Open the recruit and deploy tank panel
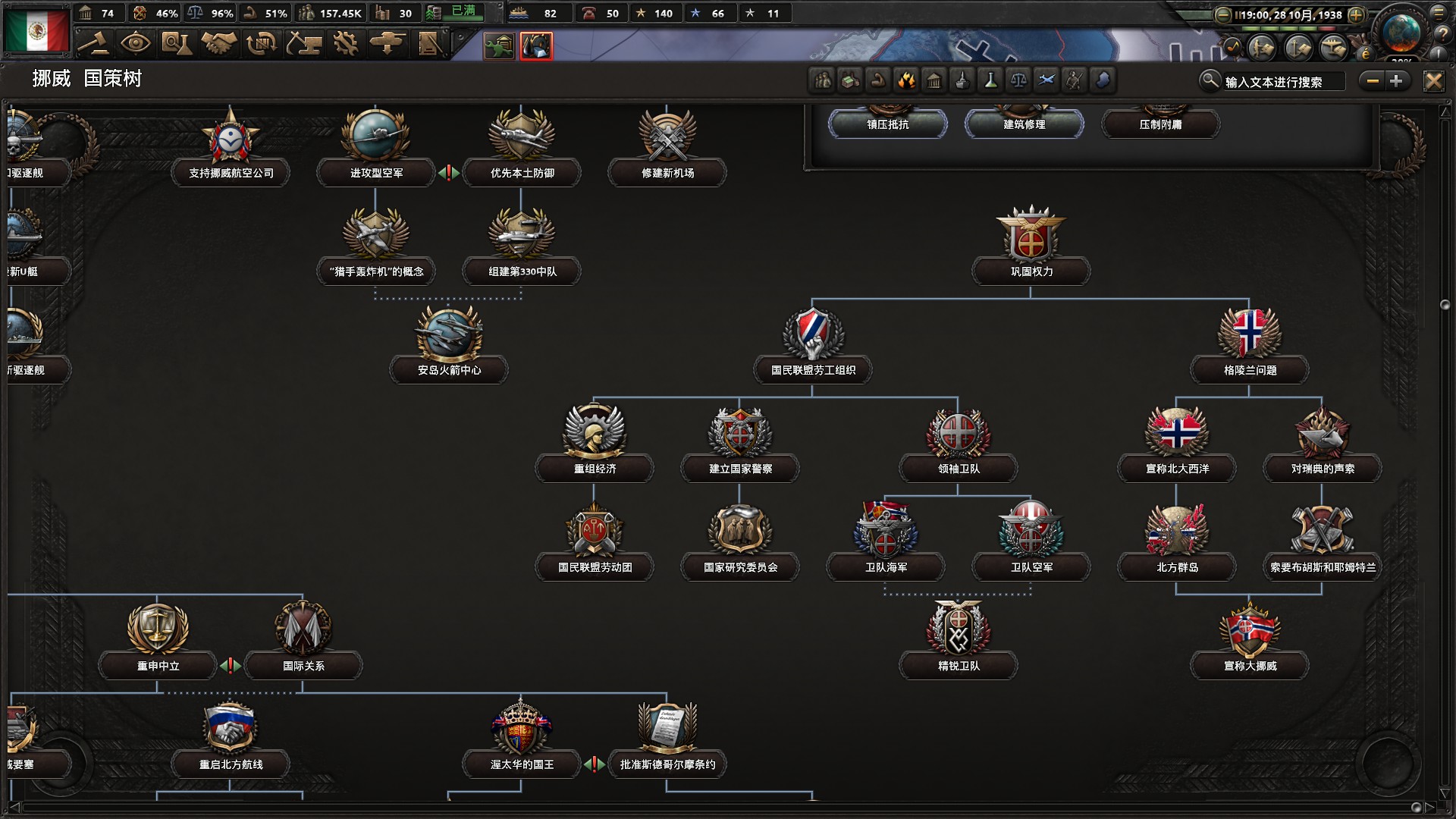 [x=388, y=43]
